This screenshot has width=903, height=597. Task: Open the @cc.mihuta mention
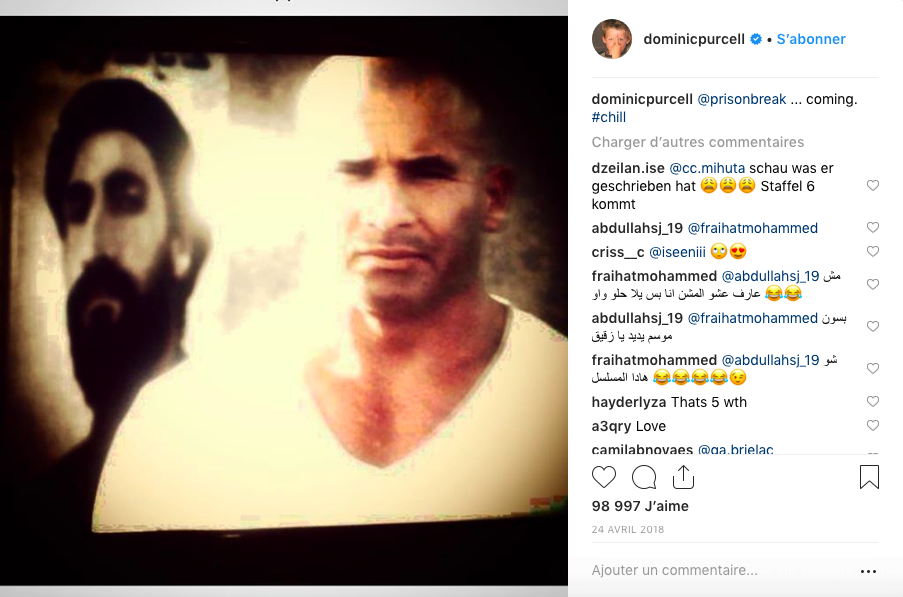[707, 168]
